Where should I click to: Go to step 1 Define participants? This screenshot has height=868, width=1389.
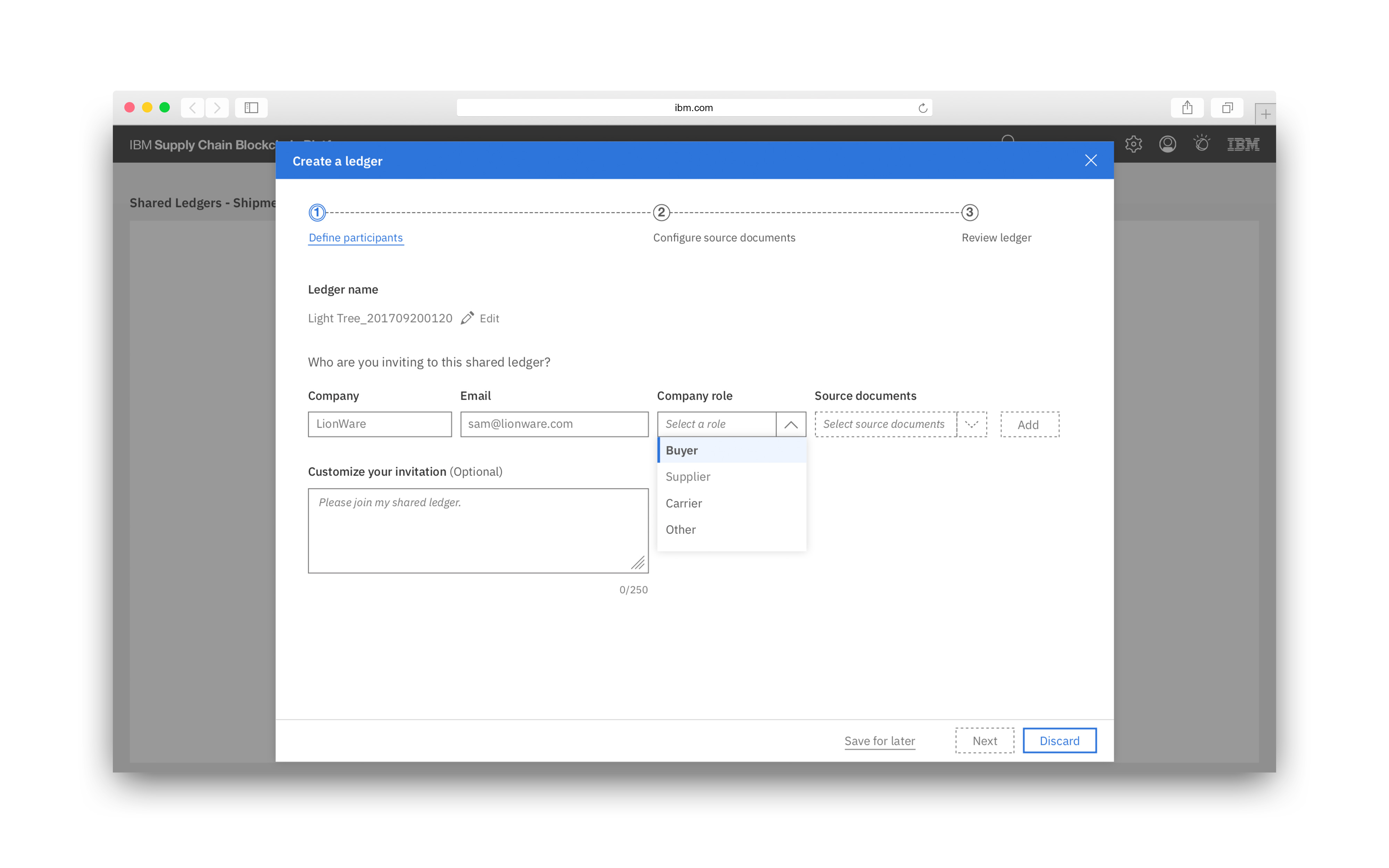317,212
